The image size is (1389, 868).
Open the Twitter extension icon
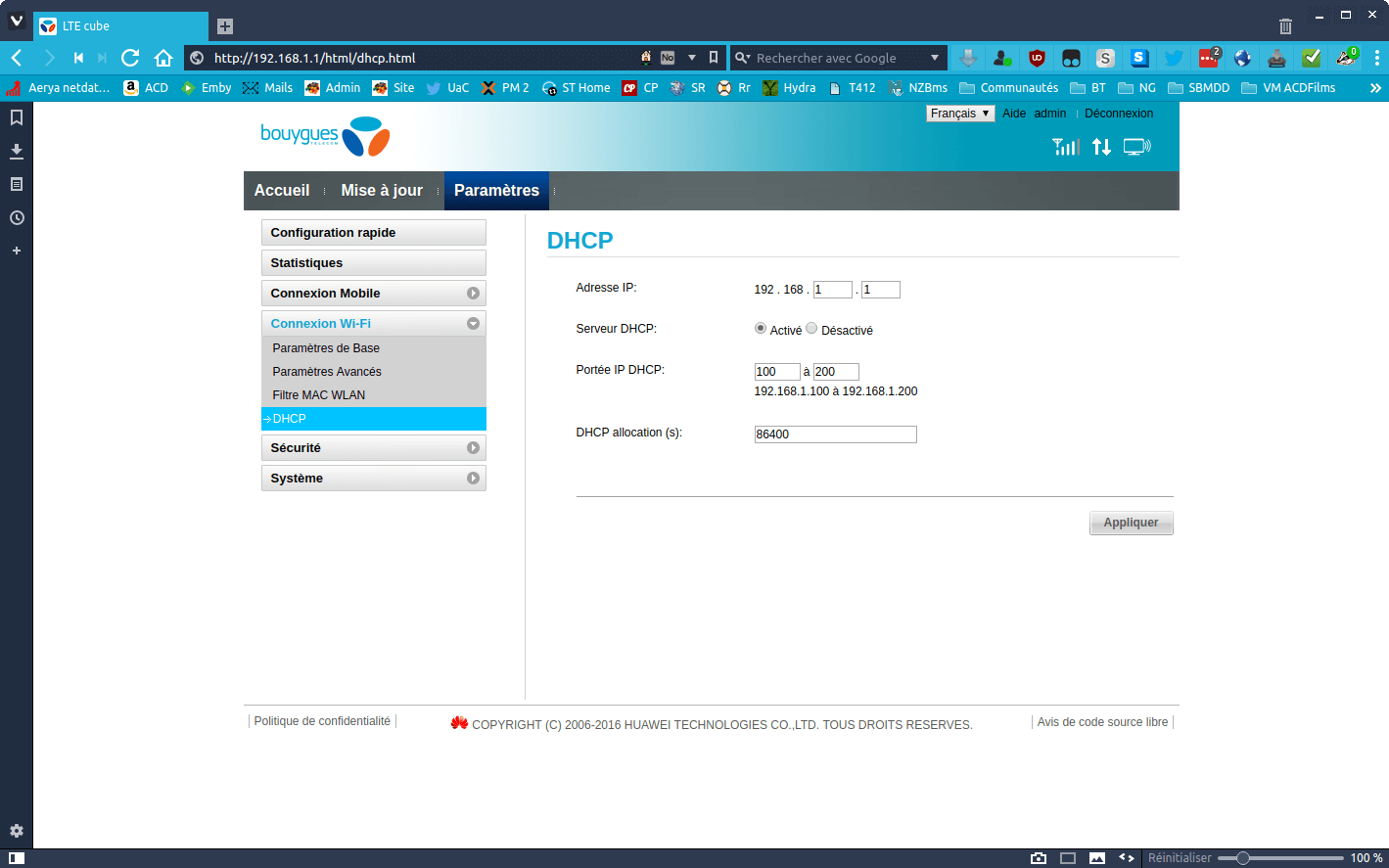coord(1174,58)
